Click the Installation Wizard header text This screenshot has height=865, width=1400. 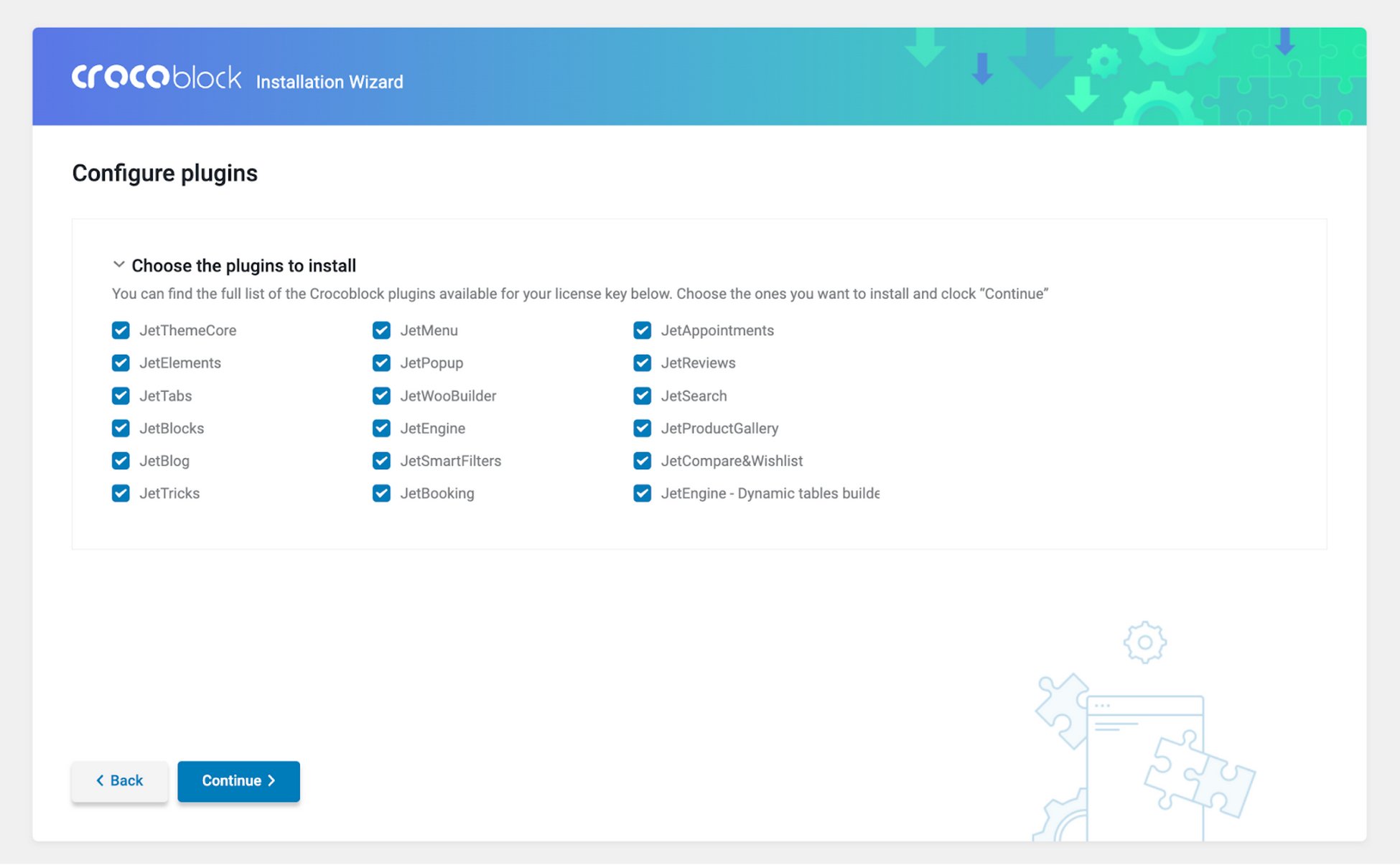pyautogui.click(x=330, y=82)
